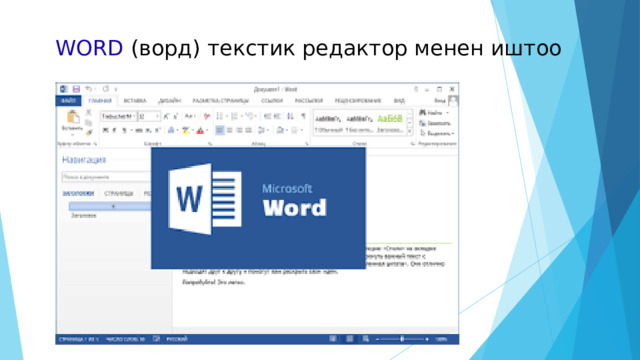Click the large Paste clipboard icon
640x360 pixels.
click(73, 117)
